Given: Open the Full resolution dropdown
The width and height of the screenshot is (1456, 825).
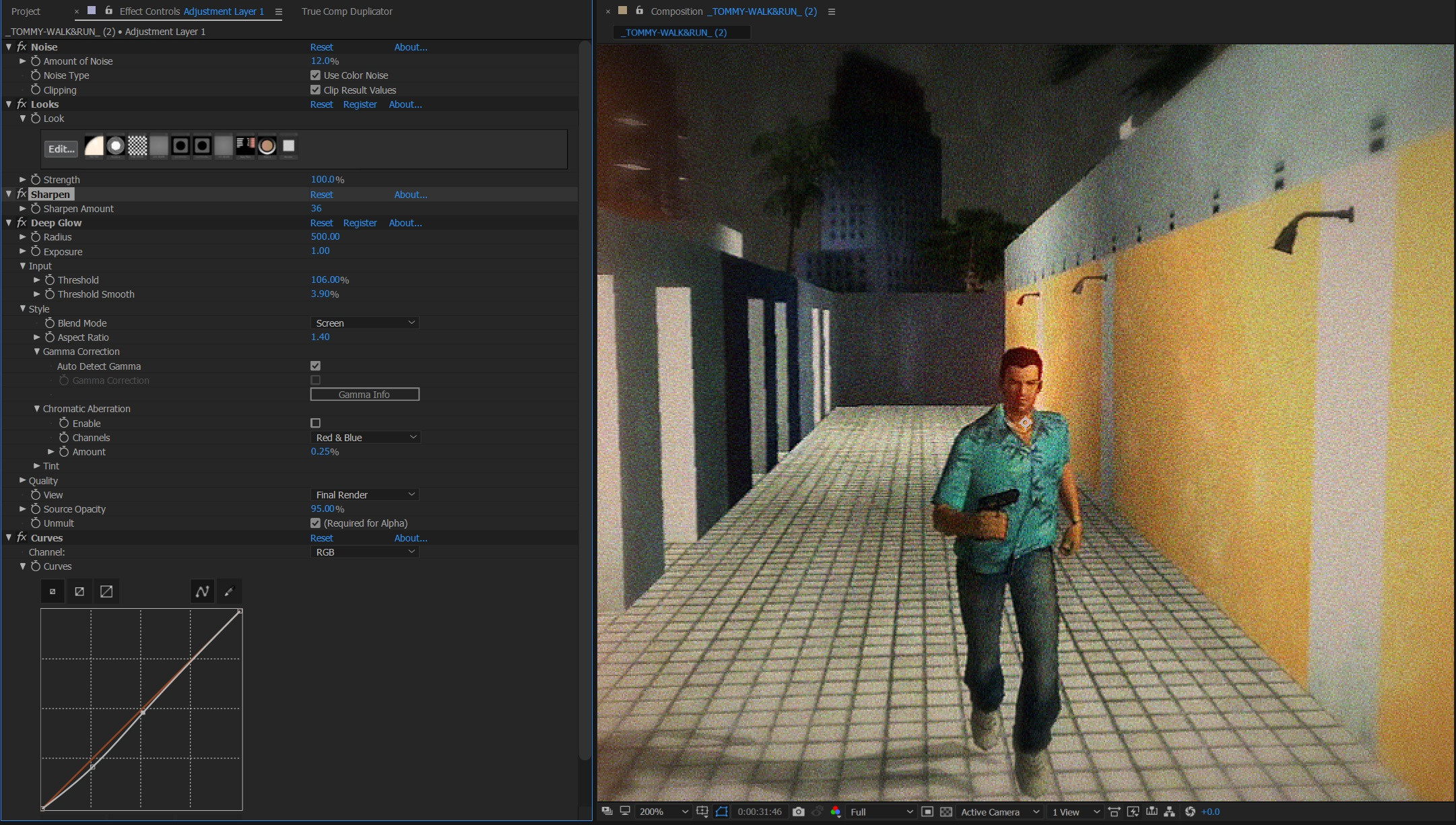Looking at the screenshot, I should [x=882, y=812].
